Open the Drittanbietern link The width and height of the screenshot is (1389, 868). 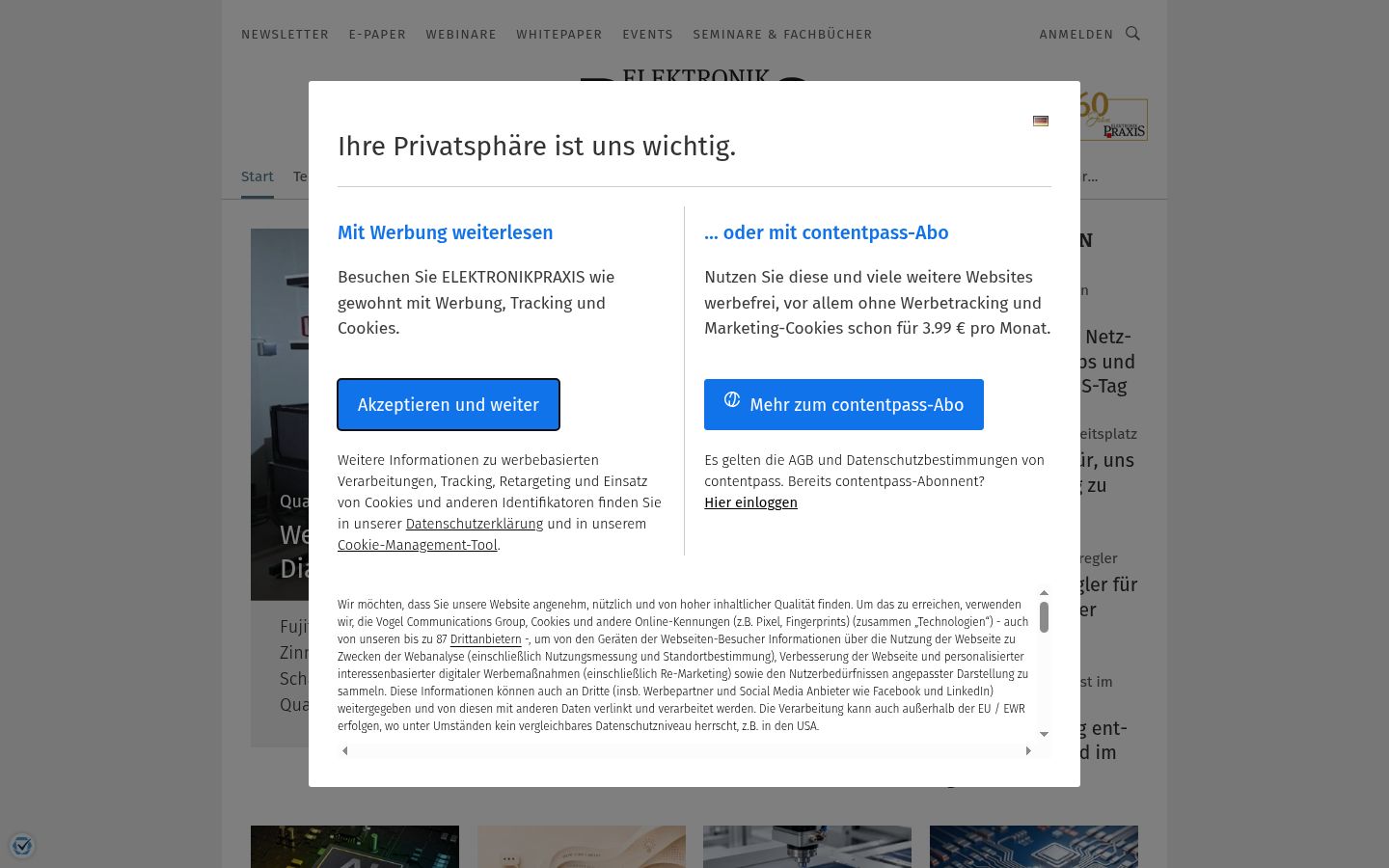click(x=485, y=639)
